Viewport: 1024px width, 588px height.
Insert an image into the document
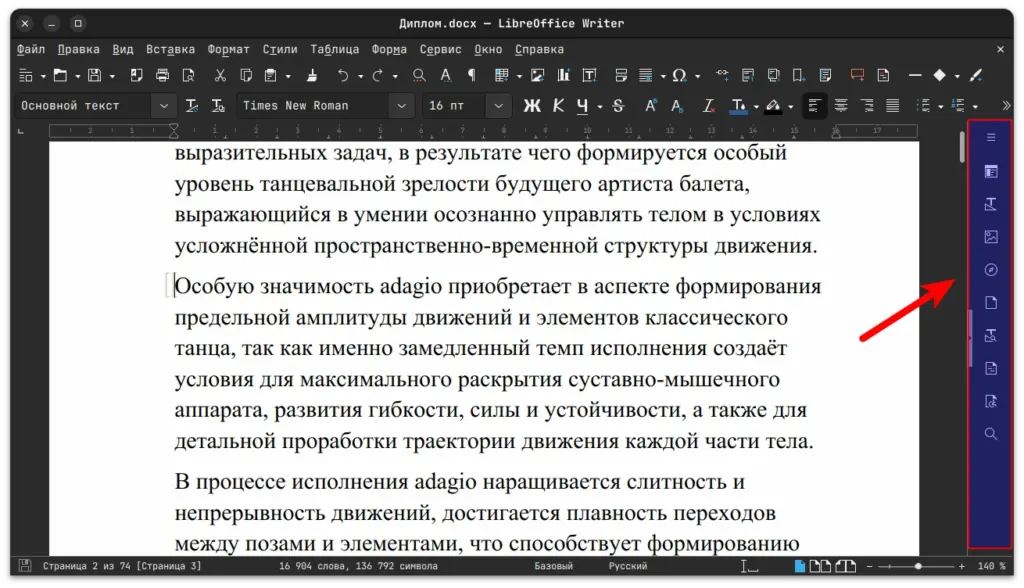[536, 75]
